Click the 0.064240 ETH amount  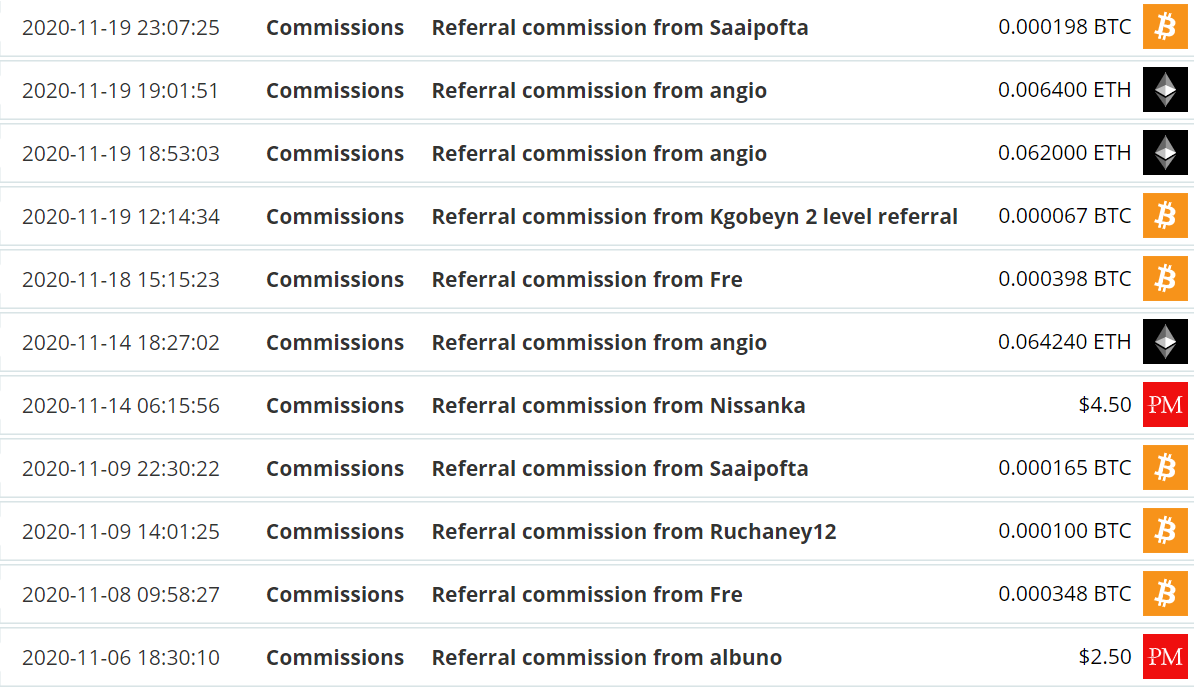click(x=1065, y=342)
